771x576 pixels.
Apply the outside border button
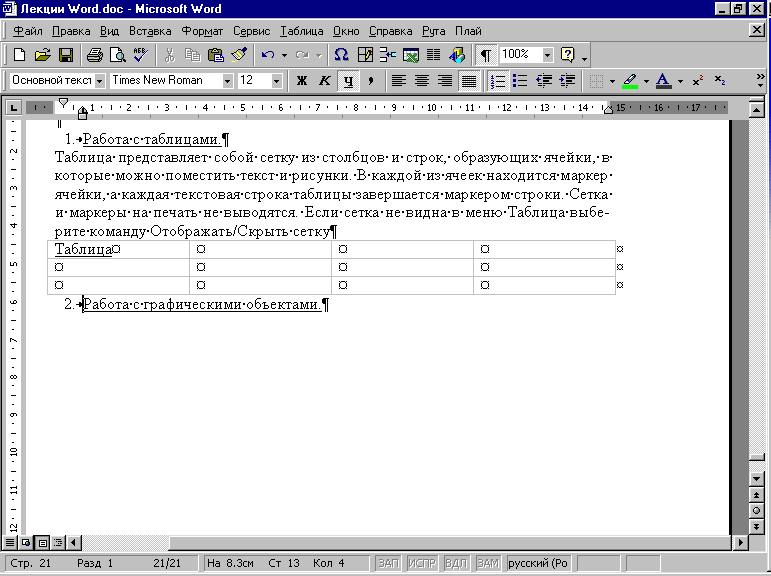(596, 81)
